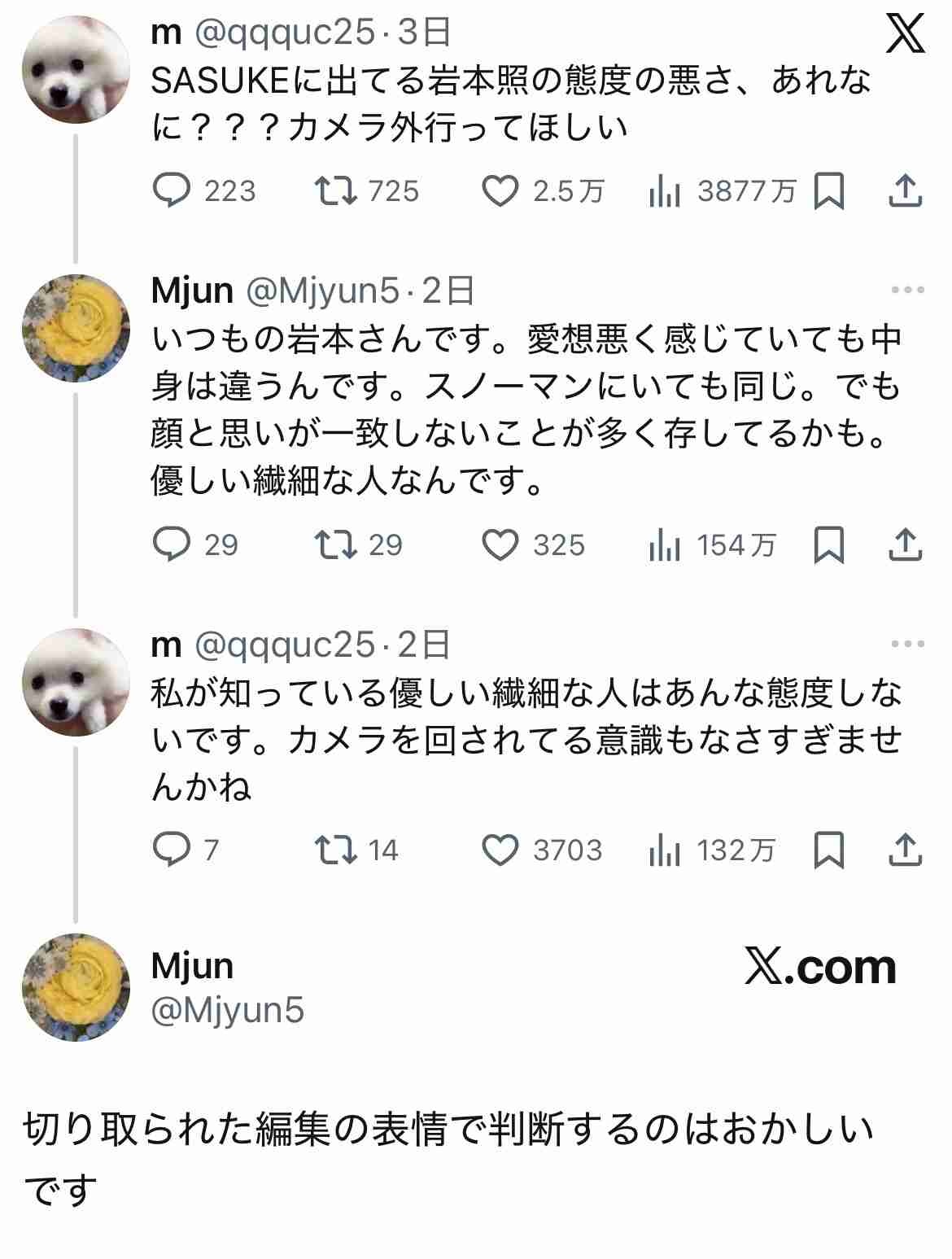Bookmark Mjun's reply tweet
Image resolution: width=952 pixels, height=1259 pixels.
point(829,545)
